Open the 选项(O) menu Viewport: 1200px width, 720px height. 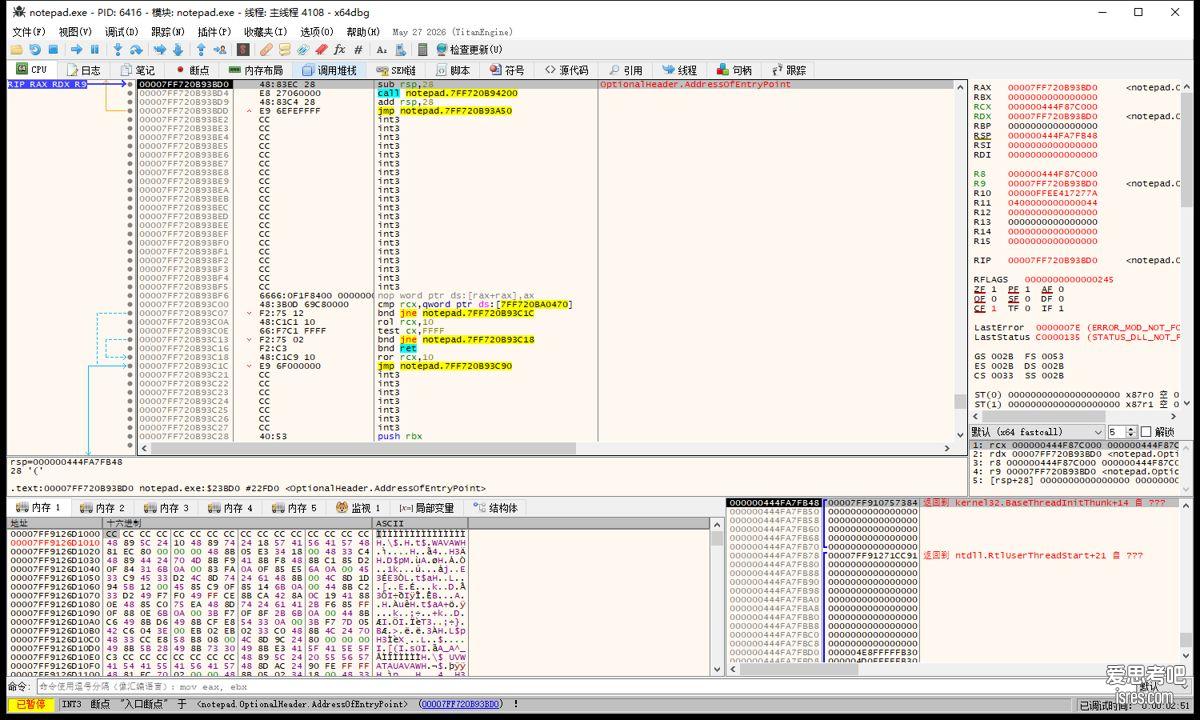[317, 32]
